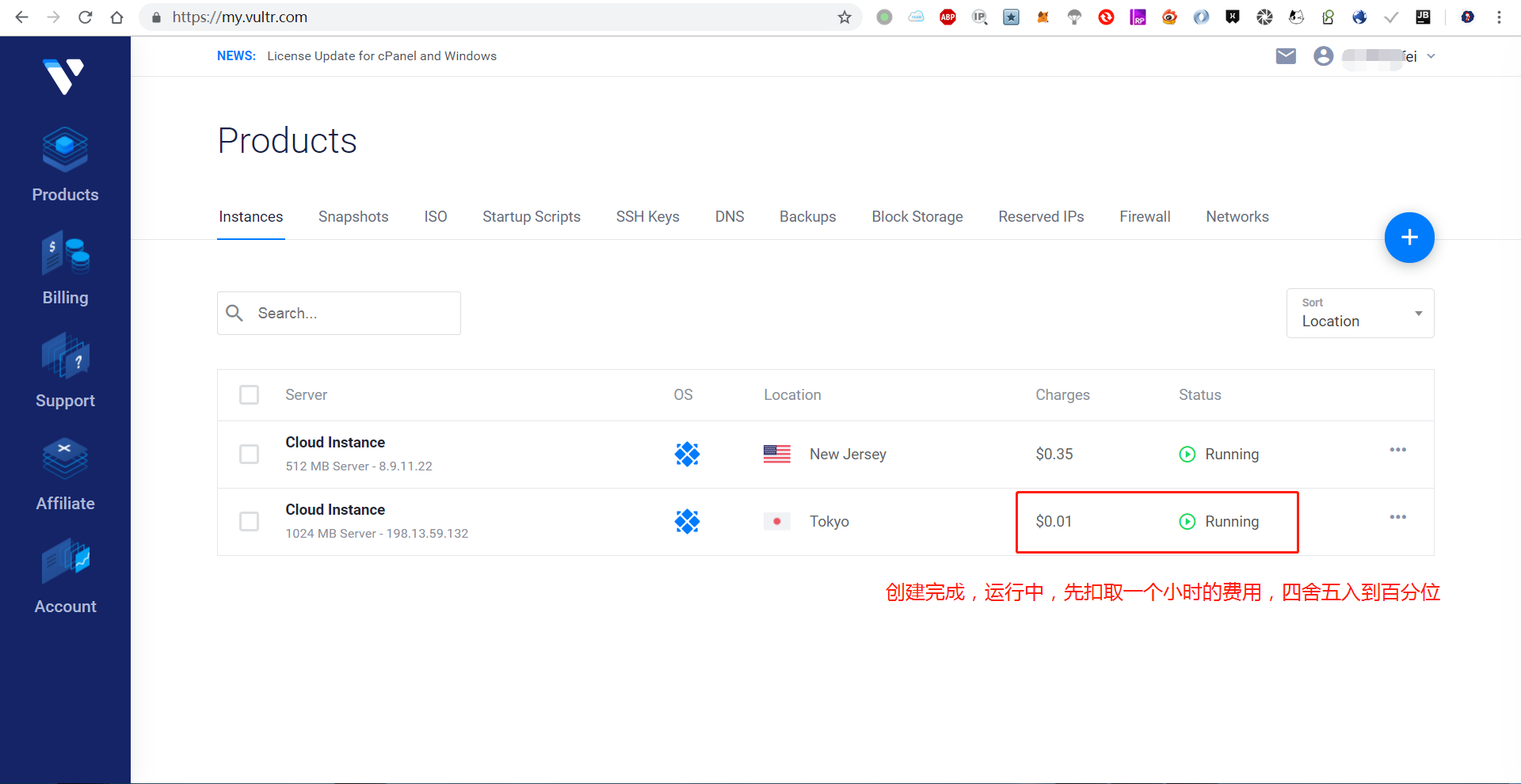Switch to the Block Storage tab

(917, 217)
